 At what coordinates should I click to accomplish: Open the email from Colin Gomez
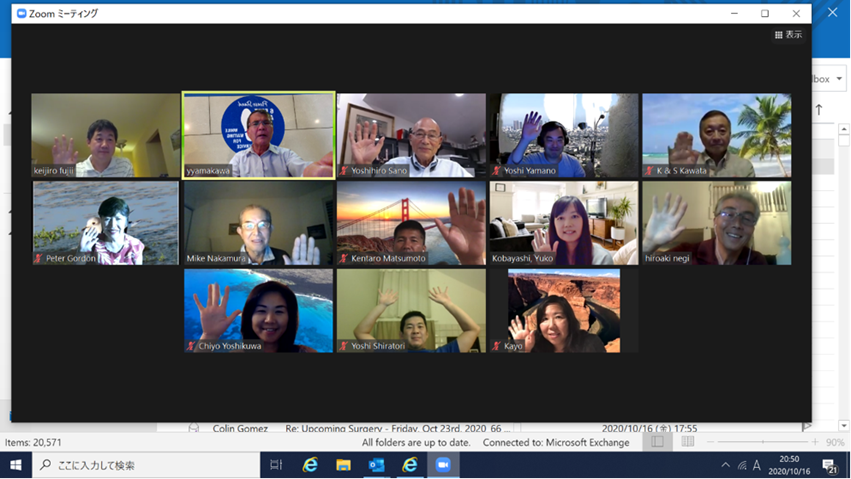[400, 429]
